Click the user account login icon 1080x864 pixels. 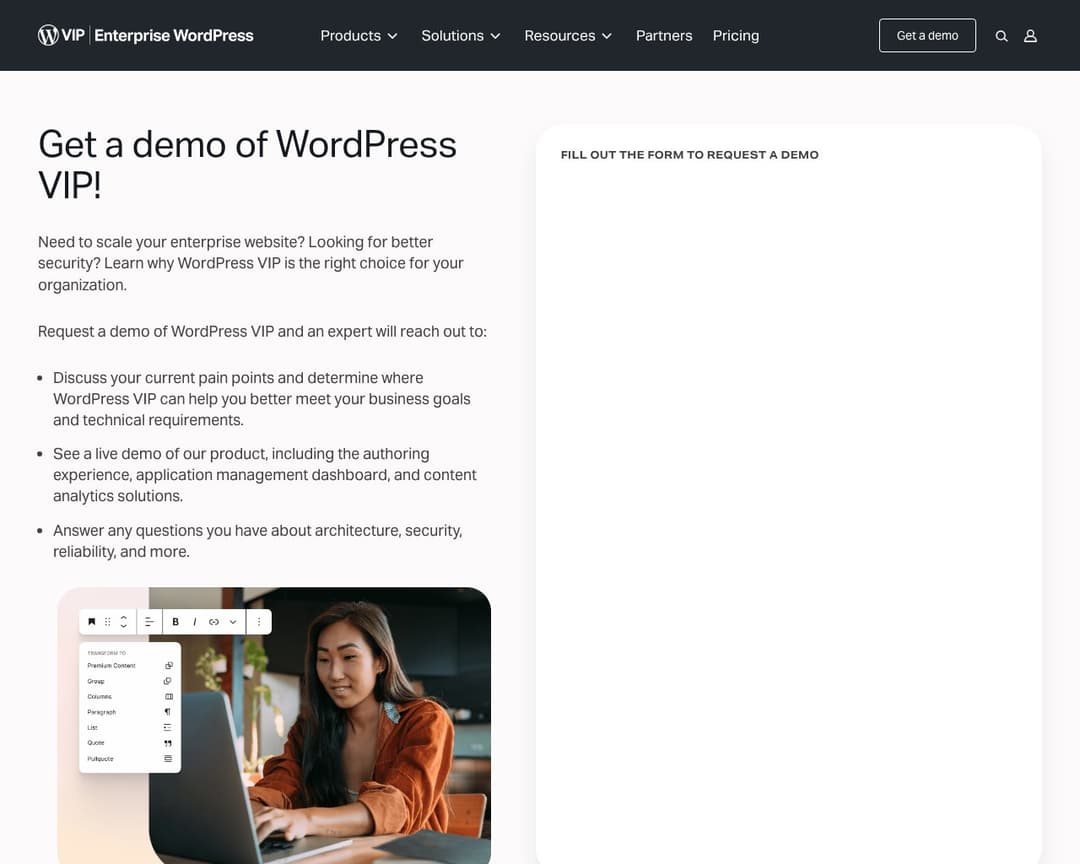tap(1030, 36)
